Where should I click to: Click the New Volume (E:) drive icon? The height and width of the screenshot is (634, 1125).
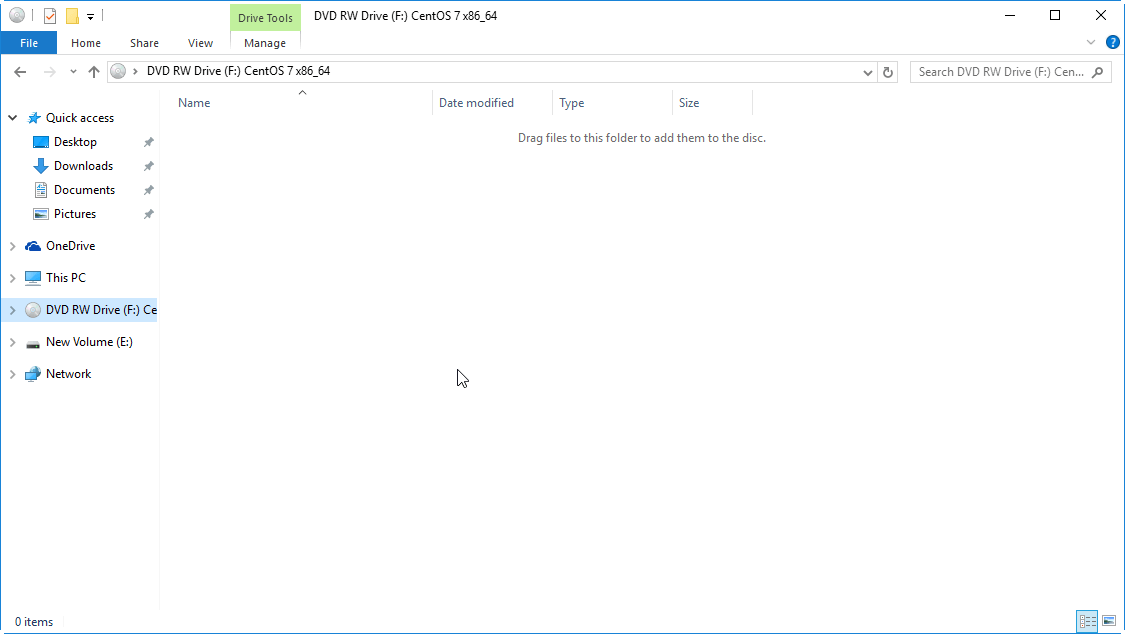[33, 344]
